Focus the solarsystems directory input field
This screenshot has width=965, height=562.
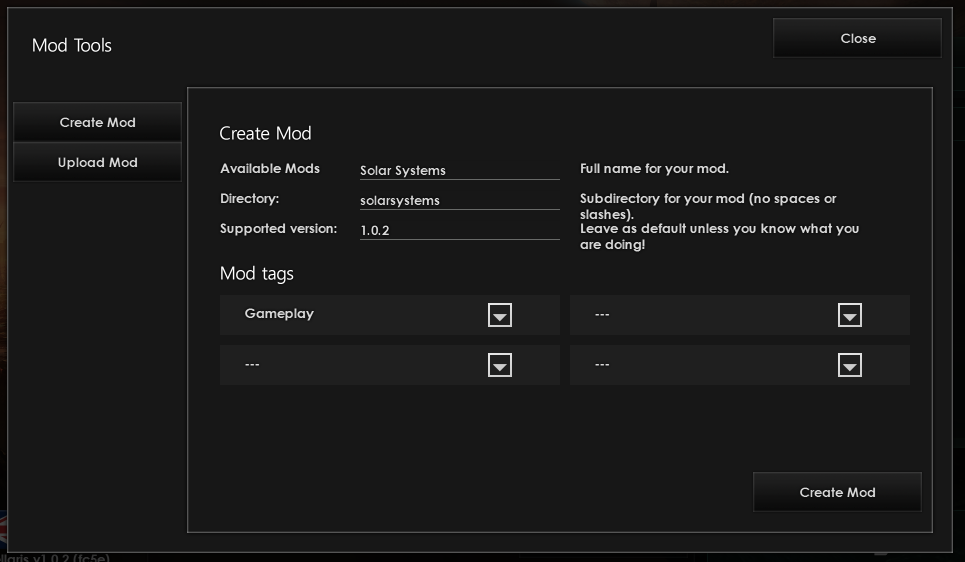(459, 200)
